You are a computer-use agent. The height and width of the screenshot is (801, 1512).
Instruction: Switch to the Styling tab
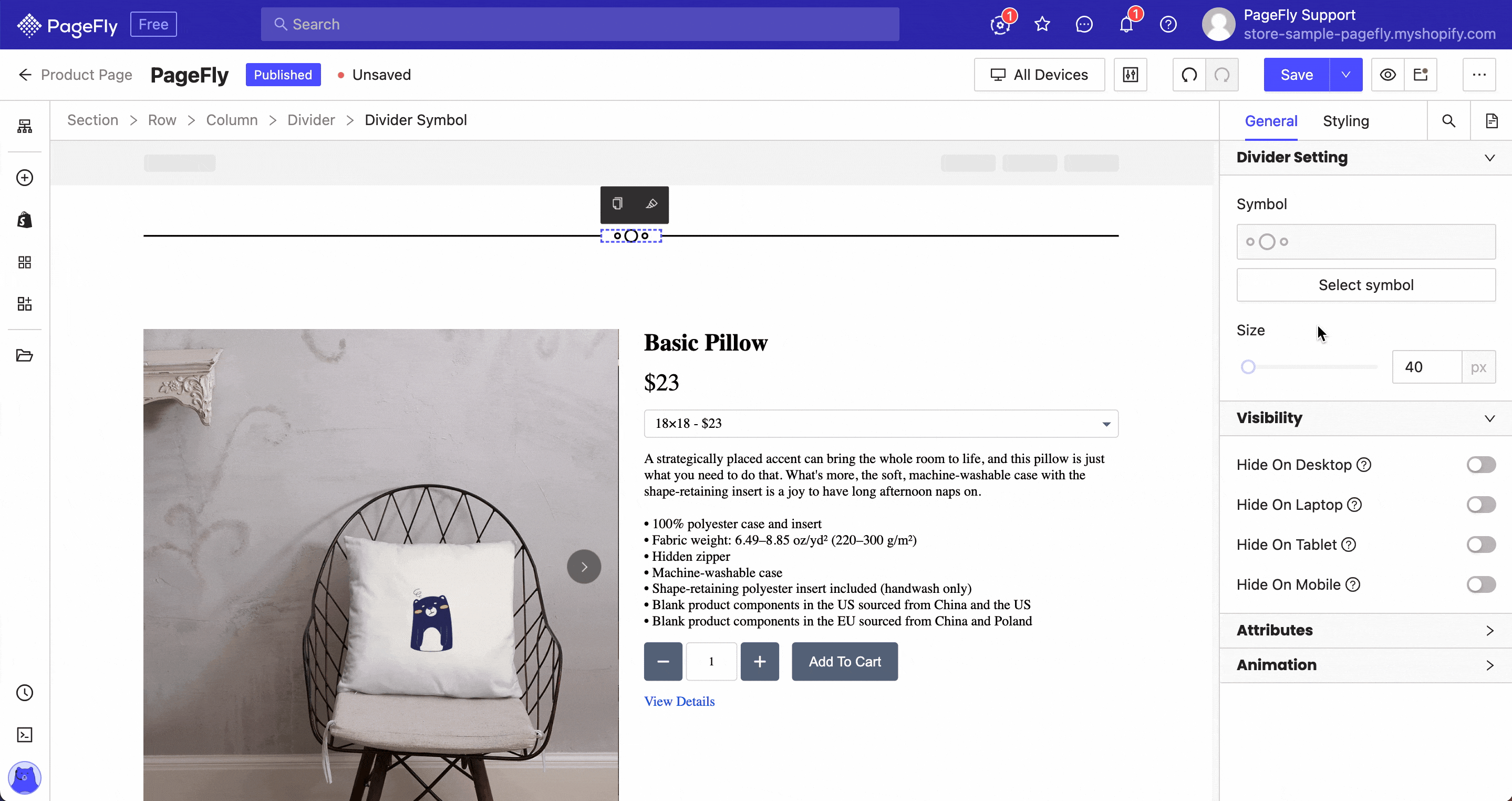tap(1346, 121)
